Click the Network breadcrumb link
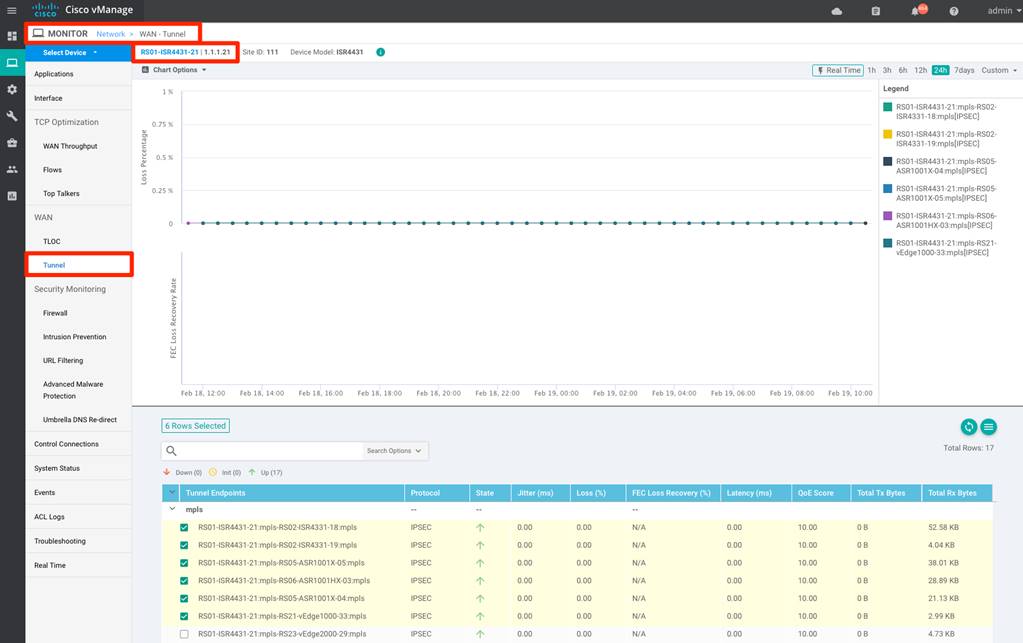The width and height of the screenshot is (1023, 643). point(110,34)
